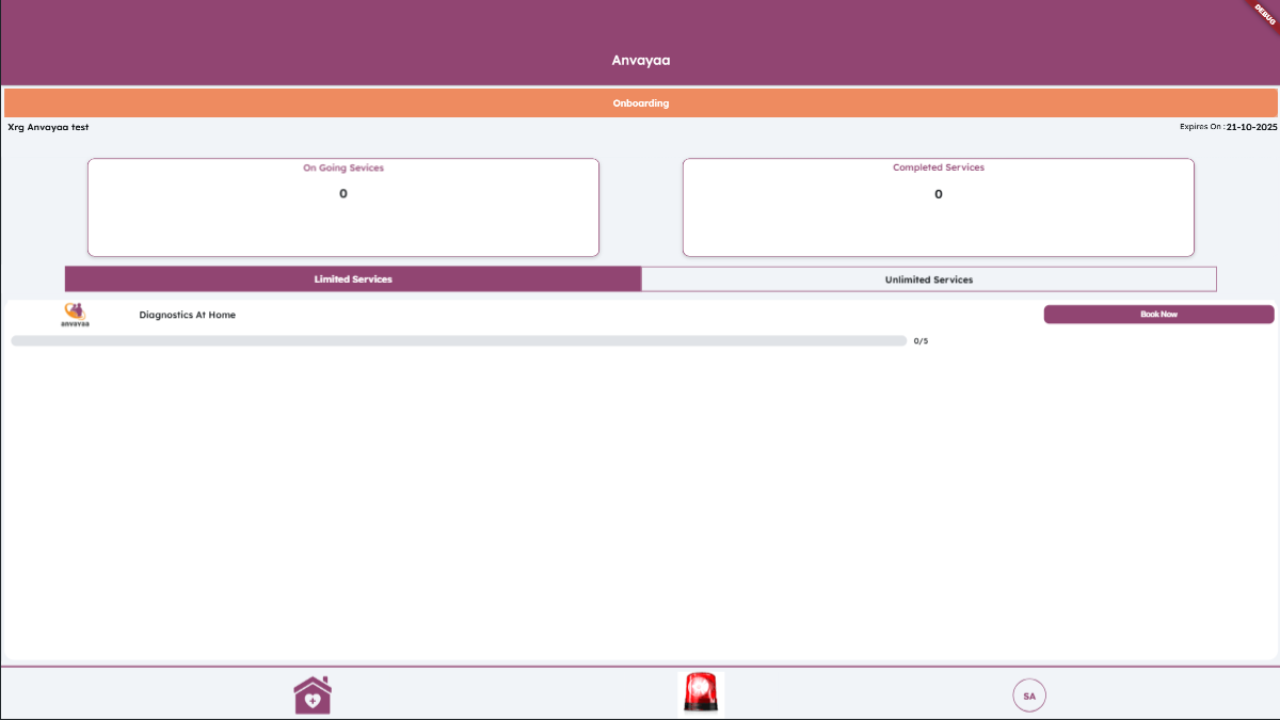This screenshot has width=1280, height=720.
Task: Open the Completed Services card
Action: (938, 207)
